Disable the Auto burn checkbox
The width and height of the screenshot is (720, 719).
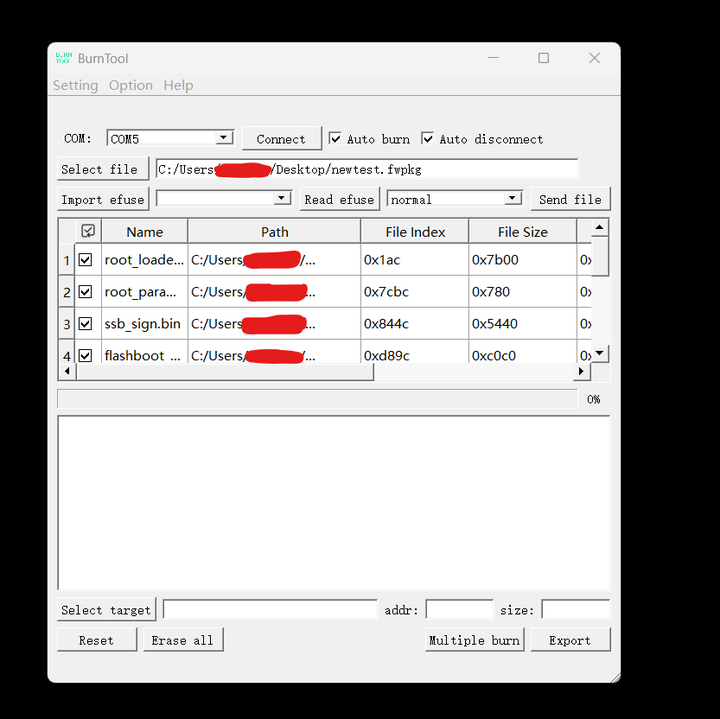335,138
